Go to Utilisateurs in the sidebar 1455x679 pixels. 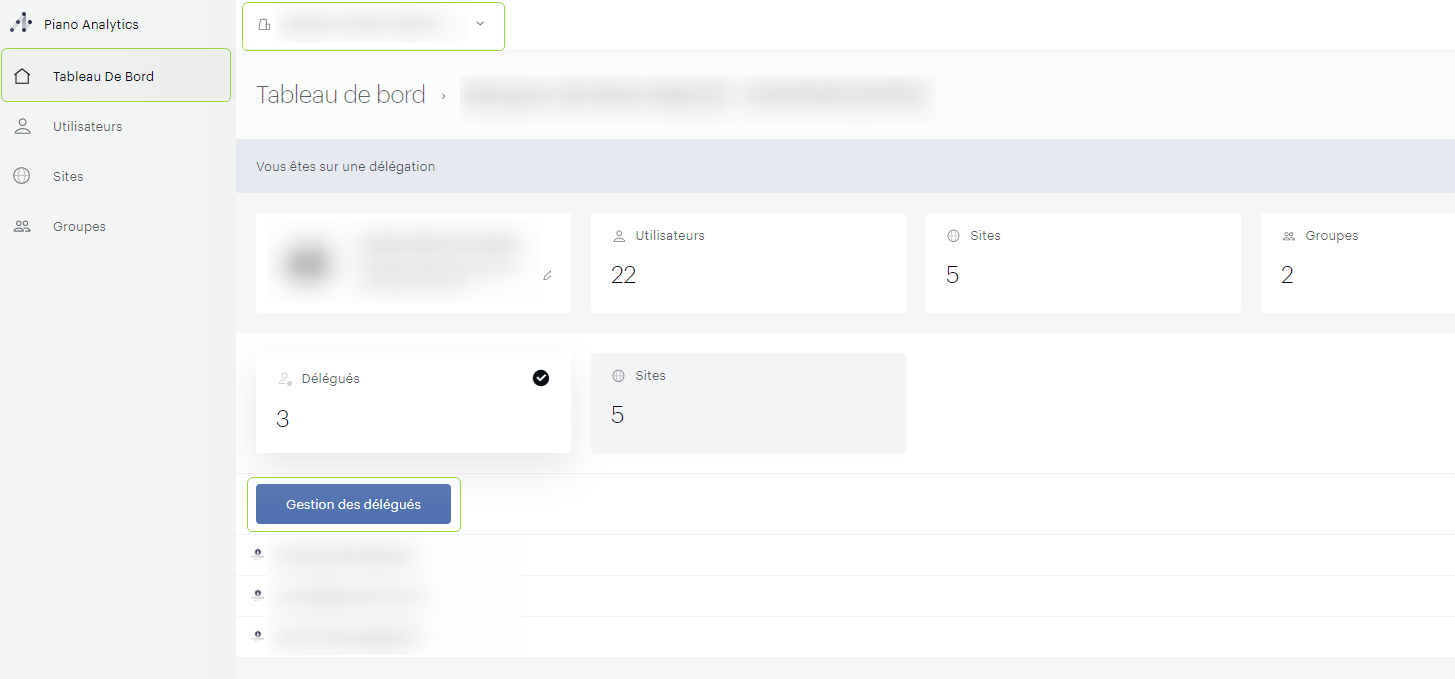coord(87,127)
